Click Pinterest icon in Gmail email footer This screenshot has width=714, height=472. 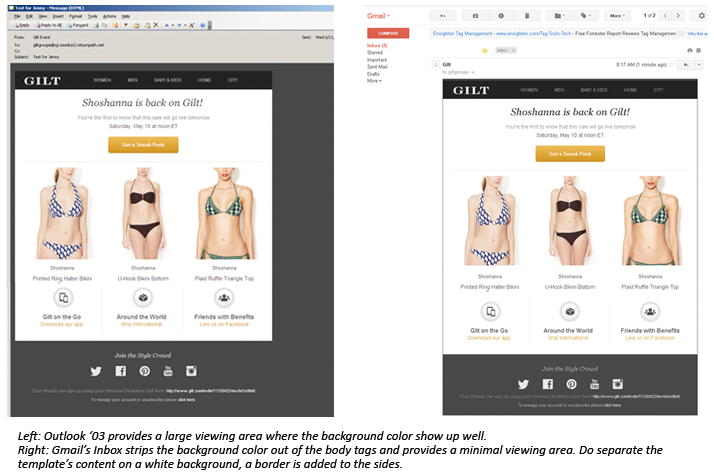click(571, 384)
